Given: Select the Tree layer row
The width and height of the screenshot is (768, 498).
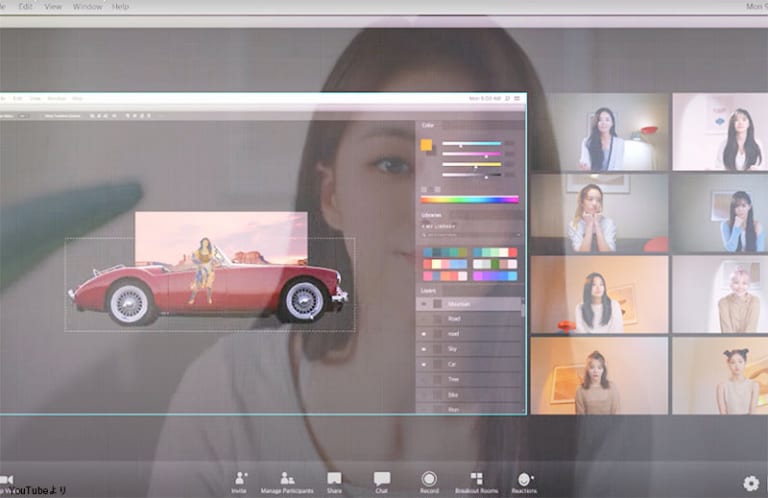Looking at the screenshot, I should [469, 379].
